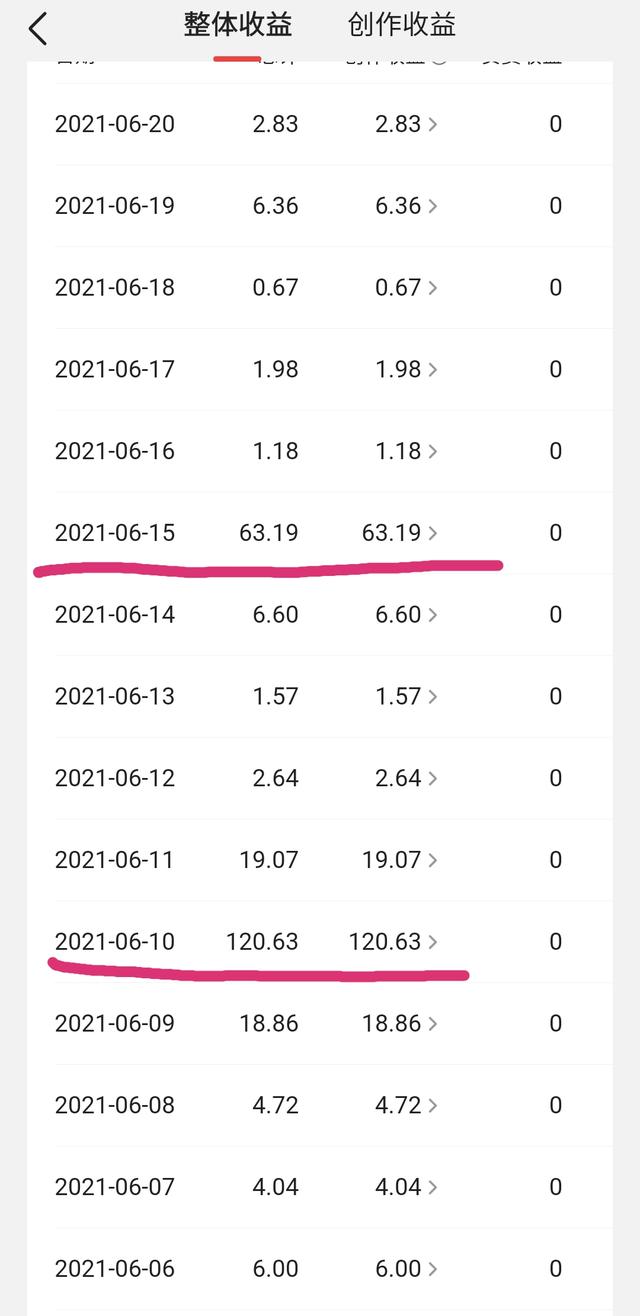The width and height of the screenshot is (640, 1316).
Task: Select the 2021-06-07 date row
Action: [x=114, y=1187]
